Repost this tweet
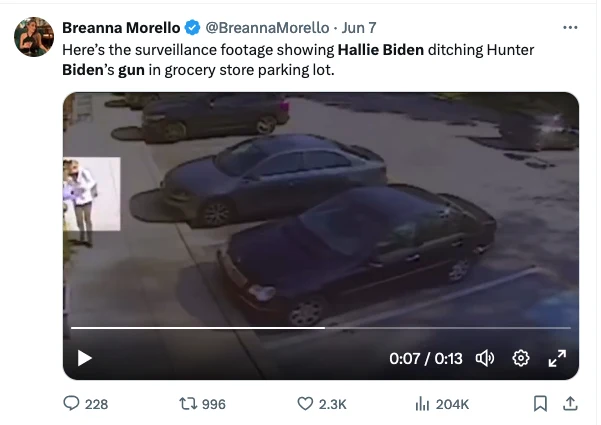The width and height of the screenshot is (601, 425). [188, 404]
